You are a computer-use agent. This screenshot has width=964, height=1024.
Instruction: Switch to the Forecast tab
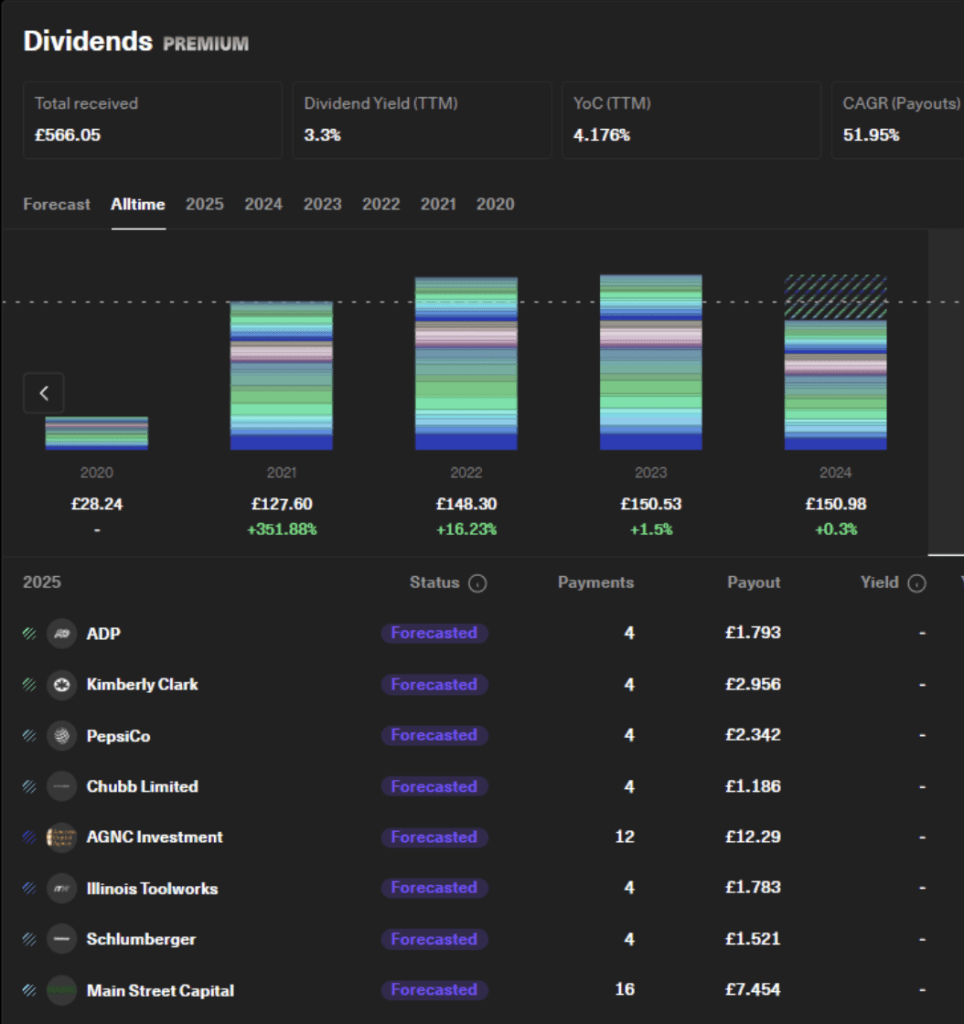[57, 204]
